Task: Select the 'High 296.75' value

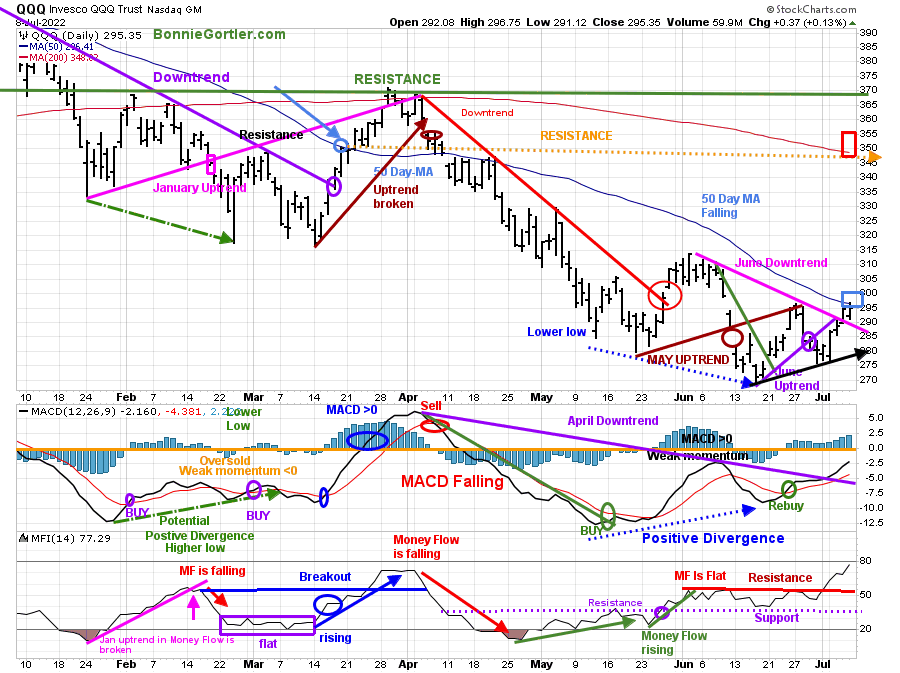Action: (490, 22)
